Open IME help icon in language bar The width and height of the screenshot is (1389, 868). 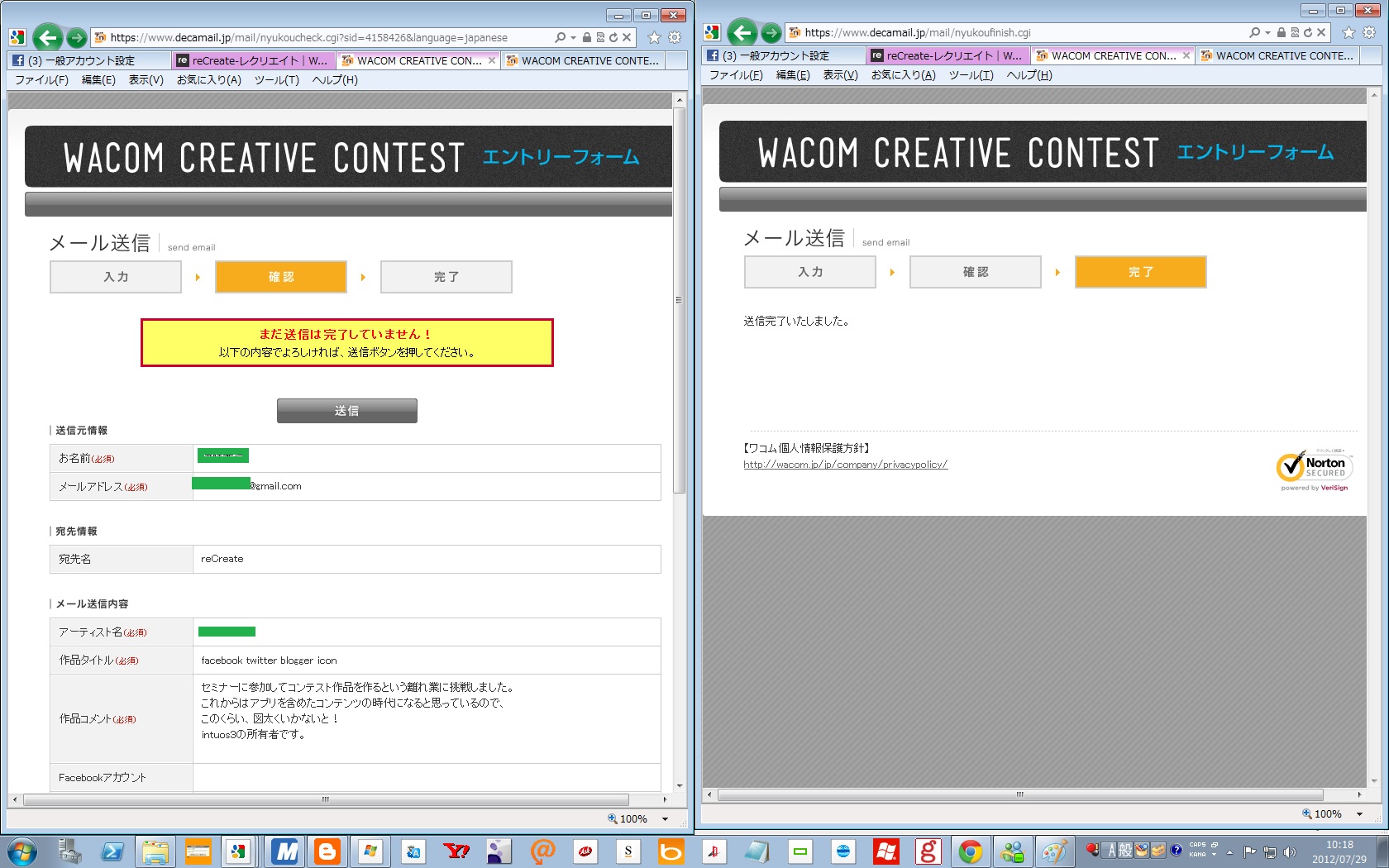[1177, 850]
